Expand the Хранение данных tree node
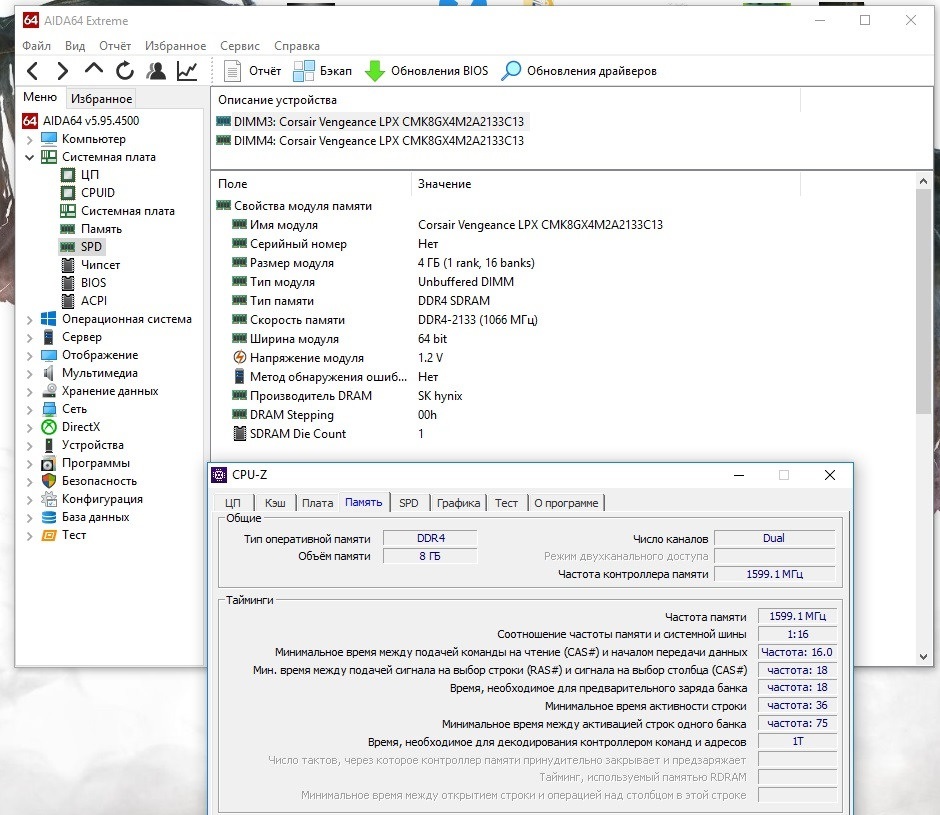 [29, 392]
